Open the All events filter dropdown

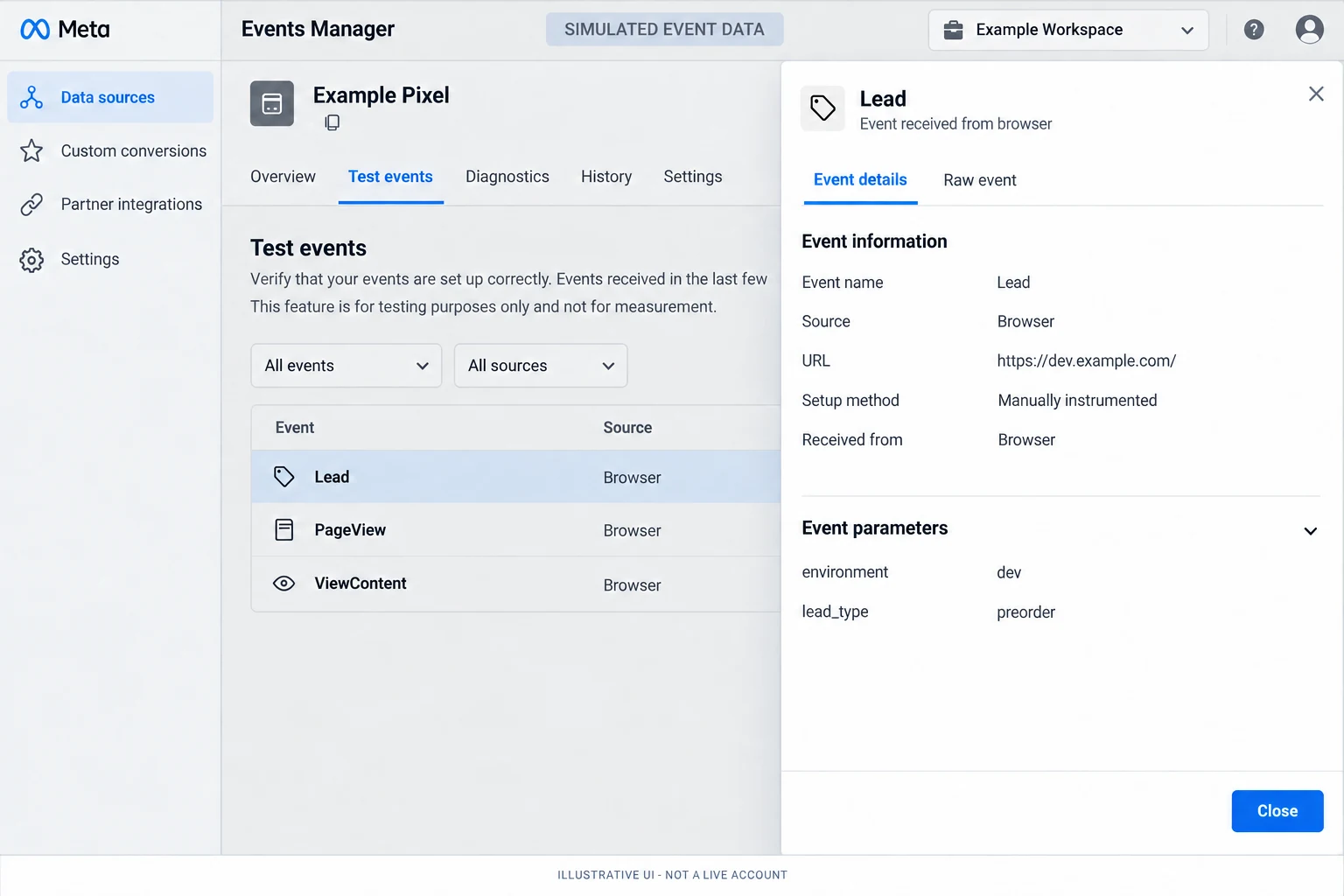point(346,366)
